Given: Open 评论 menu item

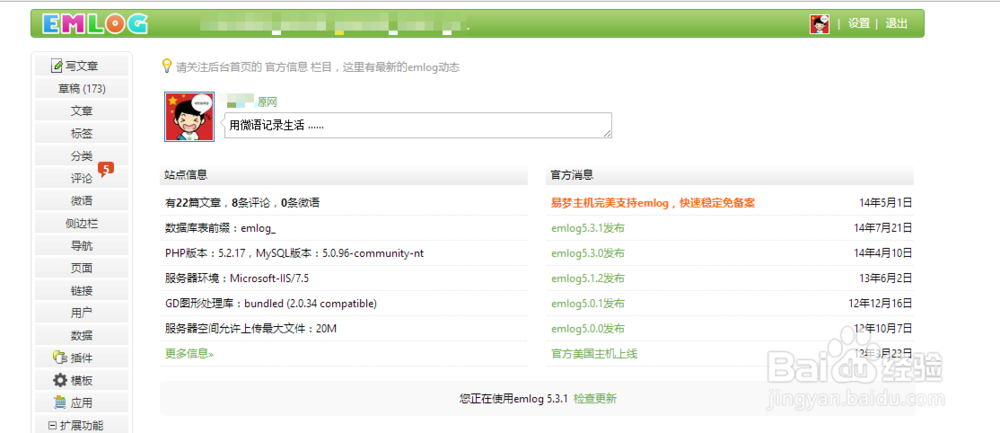Looking at the screenshot, I should tap(82, 179).
